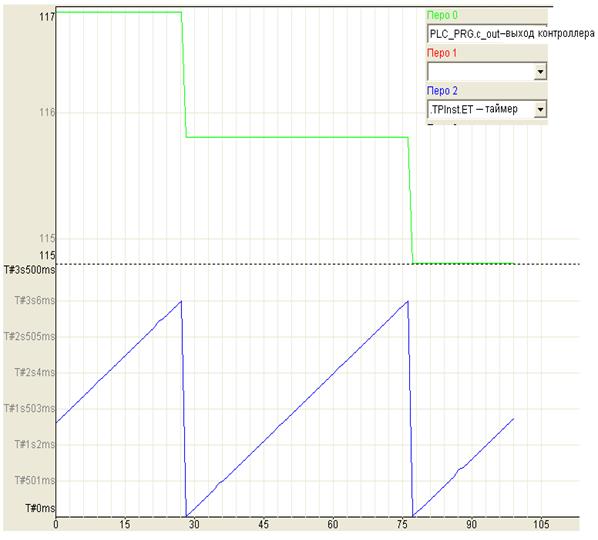
Task: Click the T#2s505ms axis label
Action: [x=30, y=336]
